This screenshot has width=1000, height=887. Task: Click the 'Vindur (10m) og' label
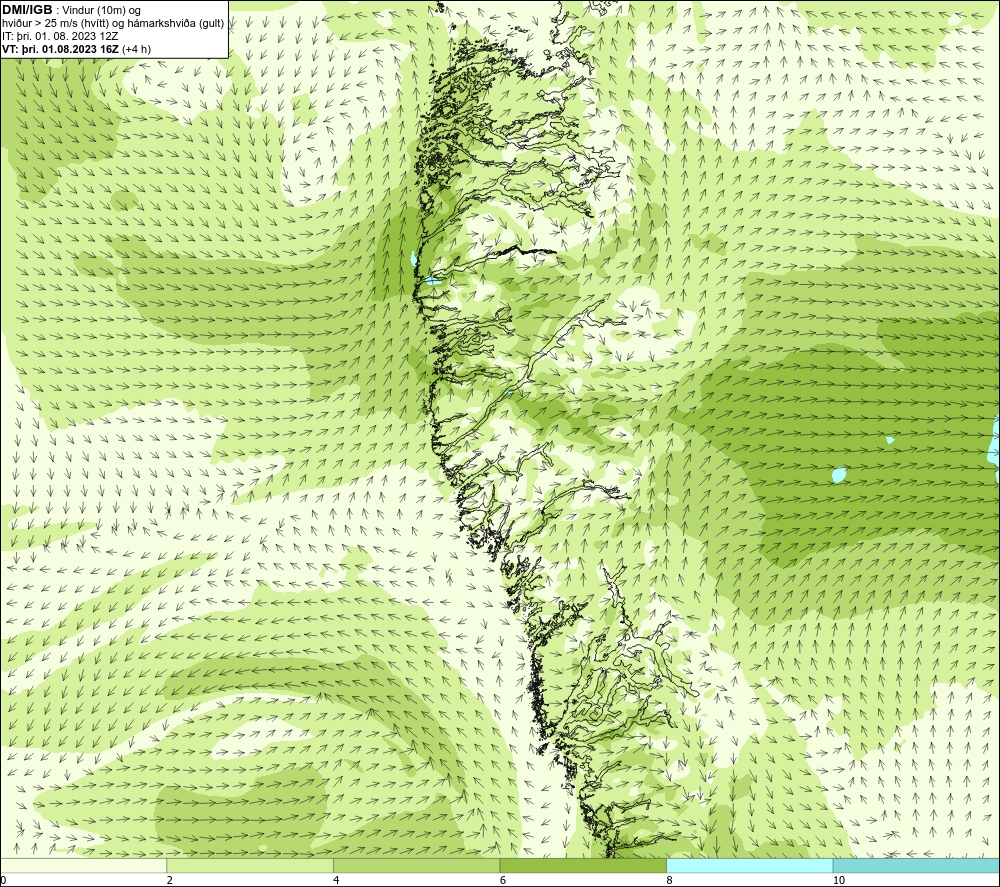click(x=101, y=11)
